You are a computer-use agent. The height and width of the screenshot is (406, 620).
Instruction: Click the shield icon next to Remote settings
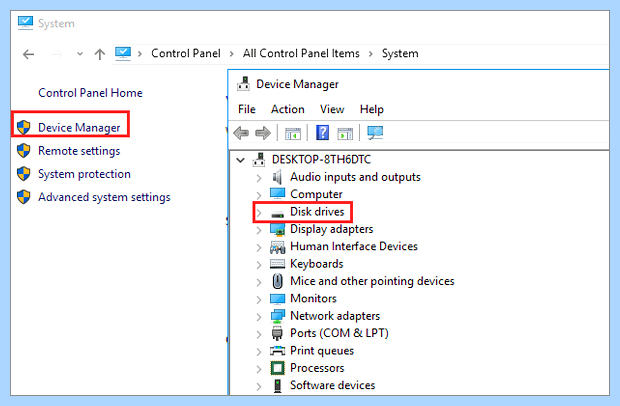[x=24, y=151]
